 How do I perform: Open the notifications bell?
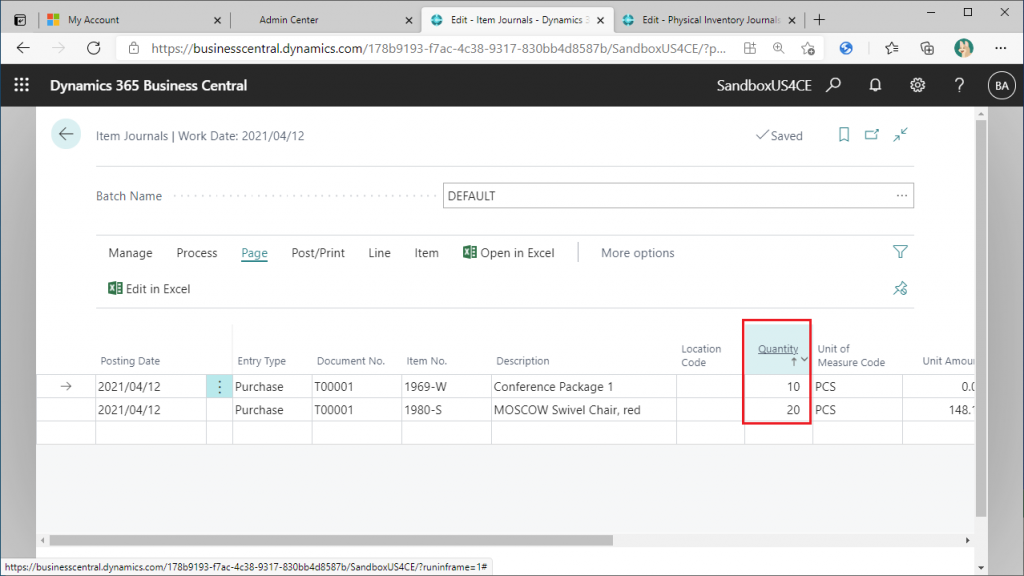click(875, 85)
